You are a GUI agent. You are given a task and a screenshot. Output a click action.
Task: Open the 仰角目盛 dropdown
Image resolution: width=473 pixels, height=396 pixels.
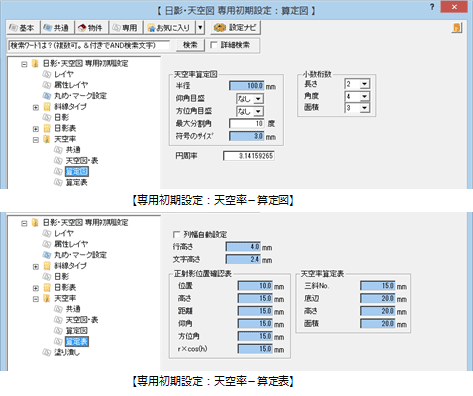click(x=258, y=99)
